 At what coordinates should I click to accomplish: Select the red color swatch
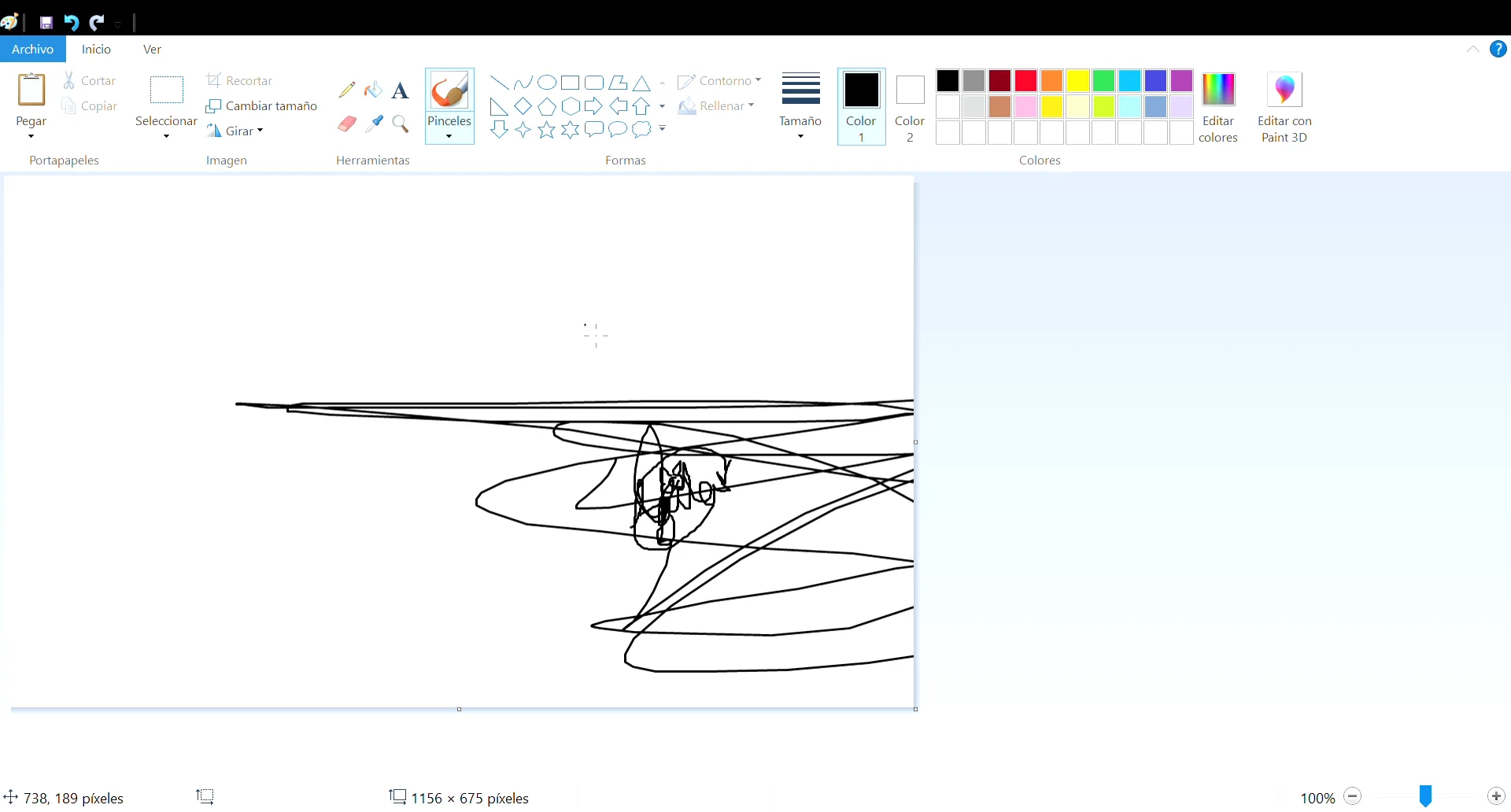click(x=1025, y=80)
